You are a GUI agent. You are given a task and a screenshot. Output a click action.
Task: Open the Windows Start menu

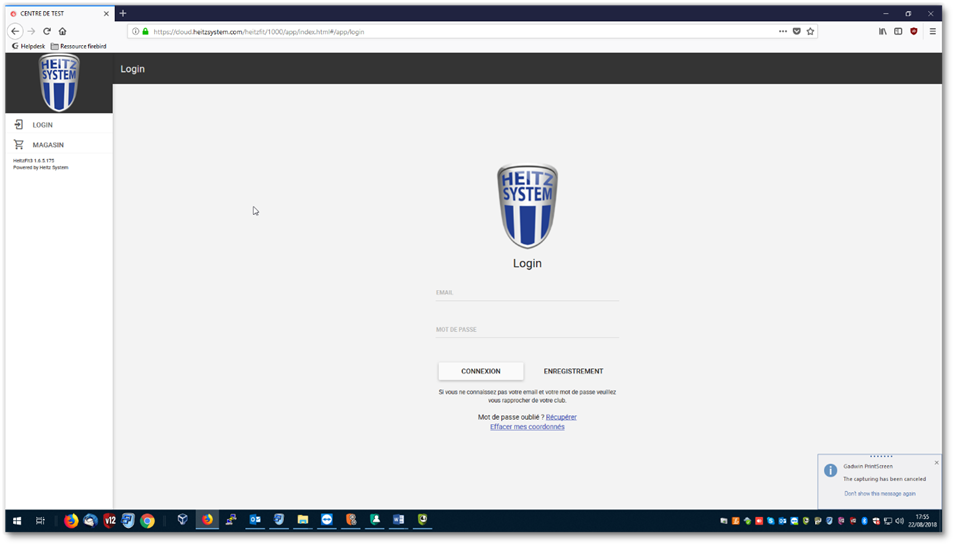pos(17,521)
